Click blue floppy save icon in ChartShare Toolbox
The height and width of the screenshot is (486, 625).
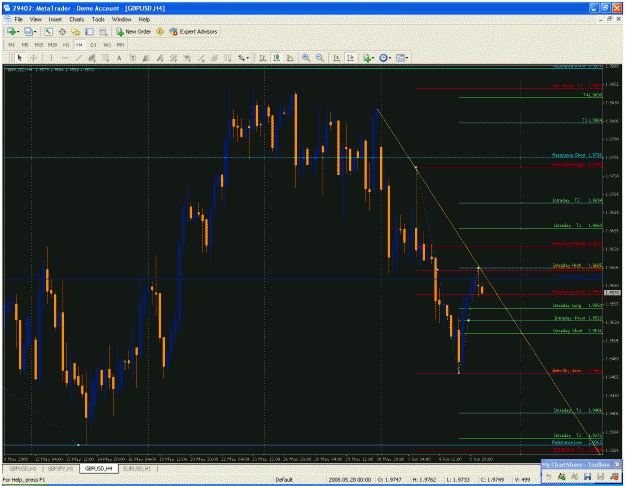point(587,476)
